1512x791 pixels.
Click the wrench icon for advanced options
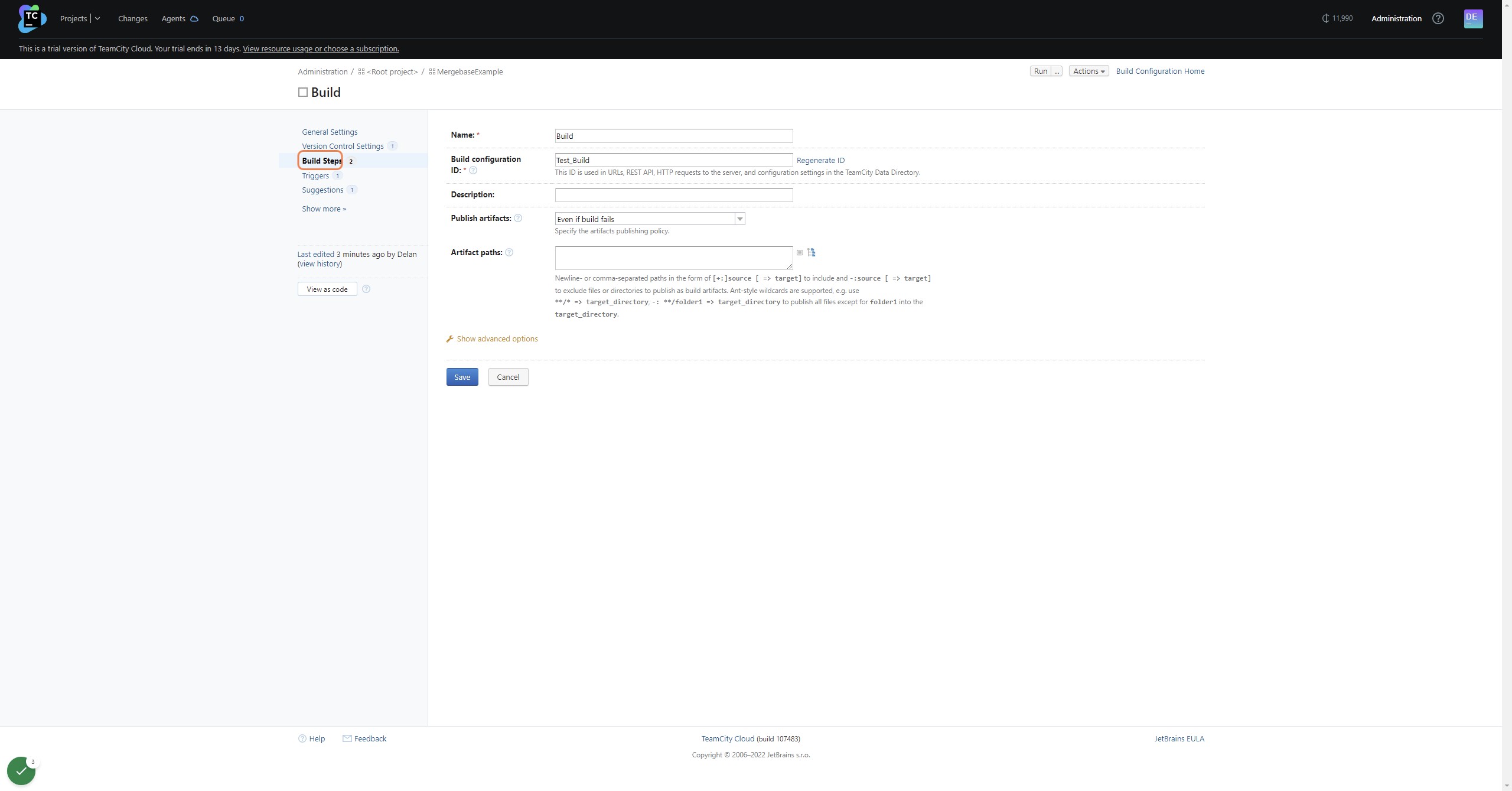tap(450, 338)
